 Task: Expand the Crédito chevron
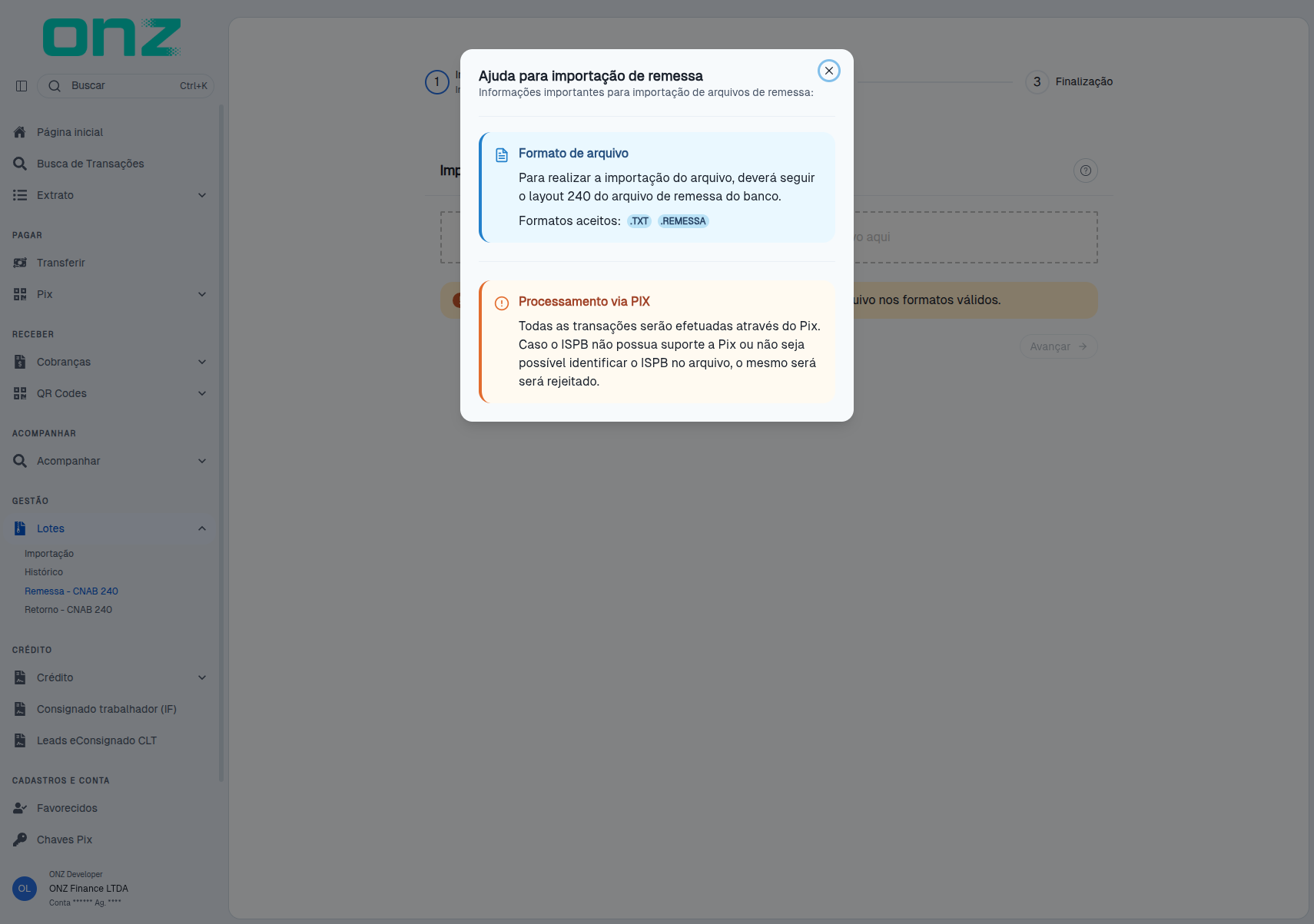pos(202,677)
